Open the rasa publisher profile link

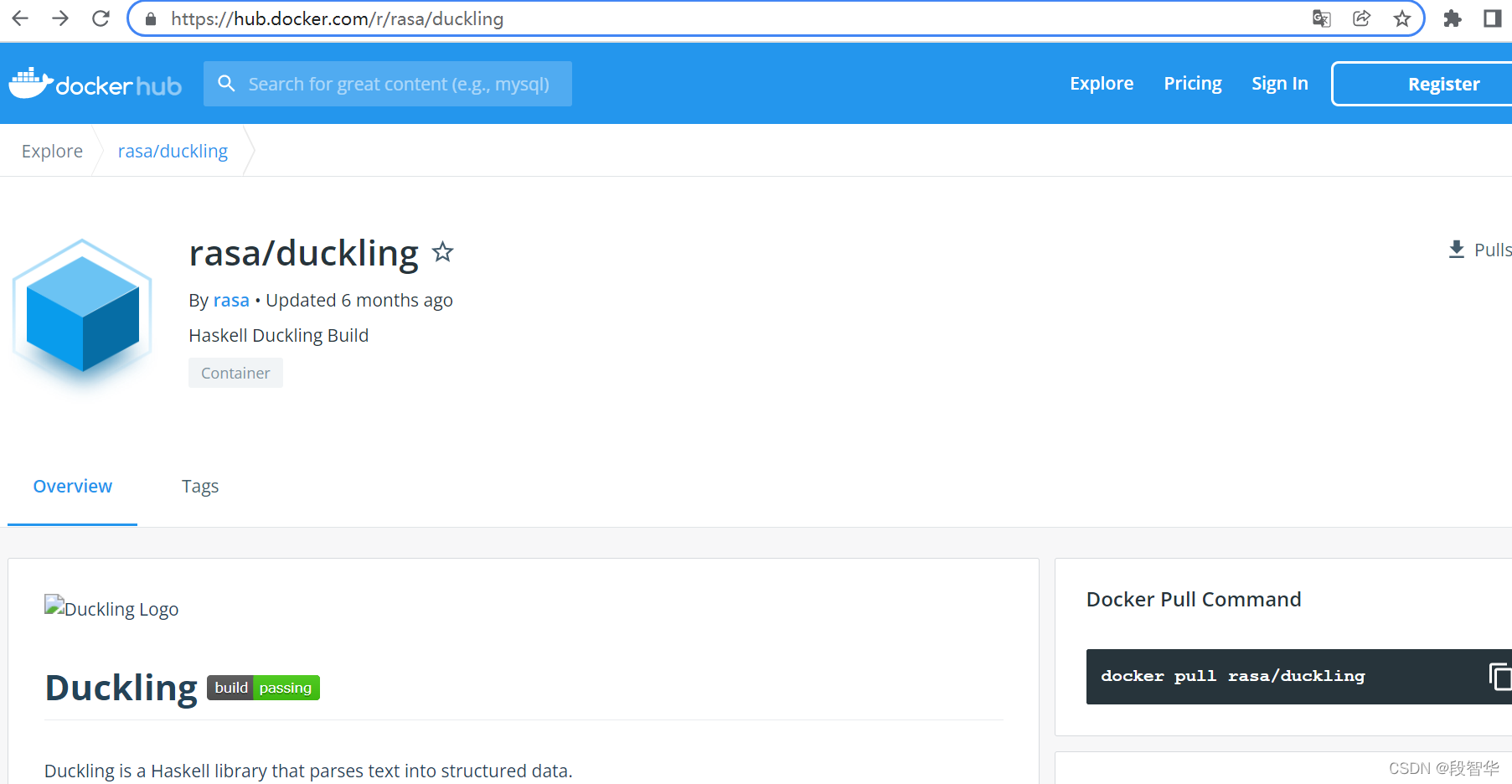coord(231,300)
